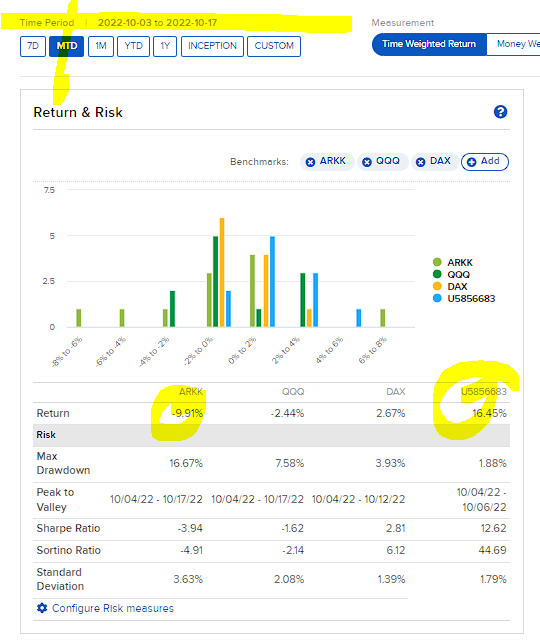Select the INCEPTION time period
Screen dimensions: 540x641
click(x=212, y=46)
